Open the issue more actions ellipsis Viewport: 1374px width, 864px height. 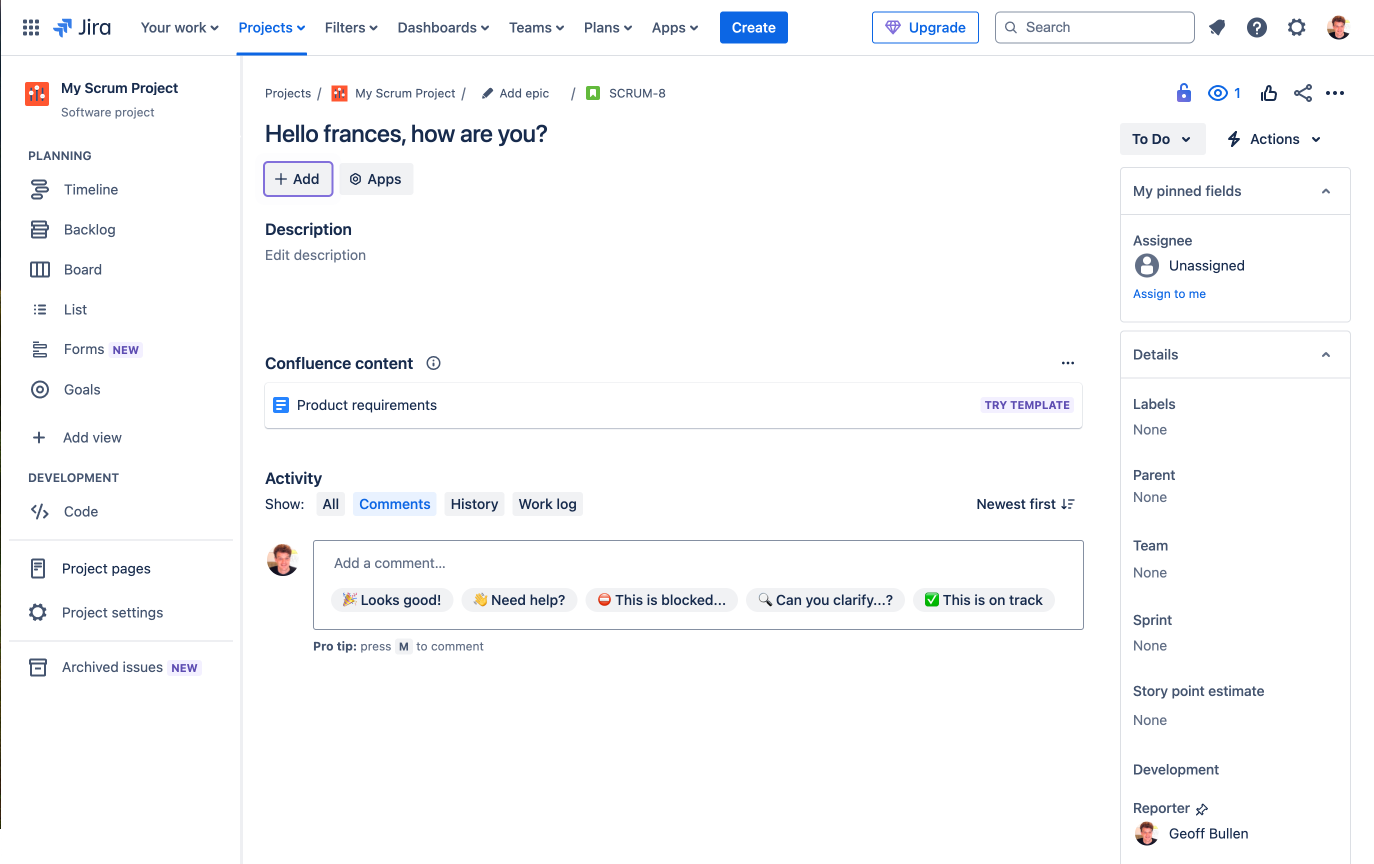(1335, 93)
